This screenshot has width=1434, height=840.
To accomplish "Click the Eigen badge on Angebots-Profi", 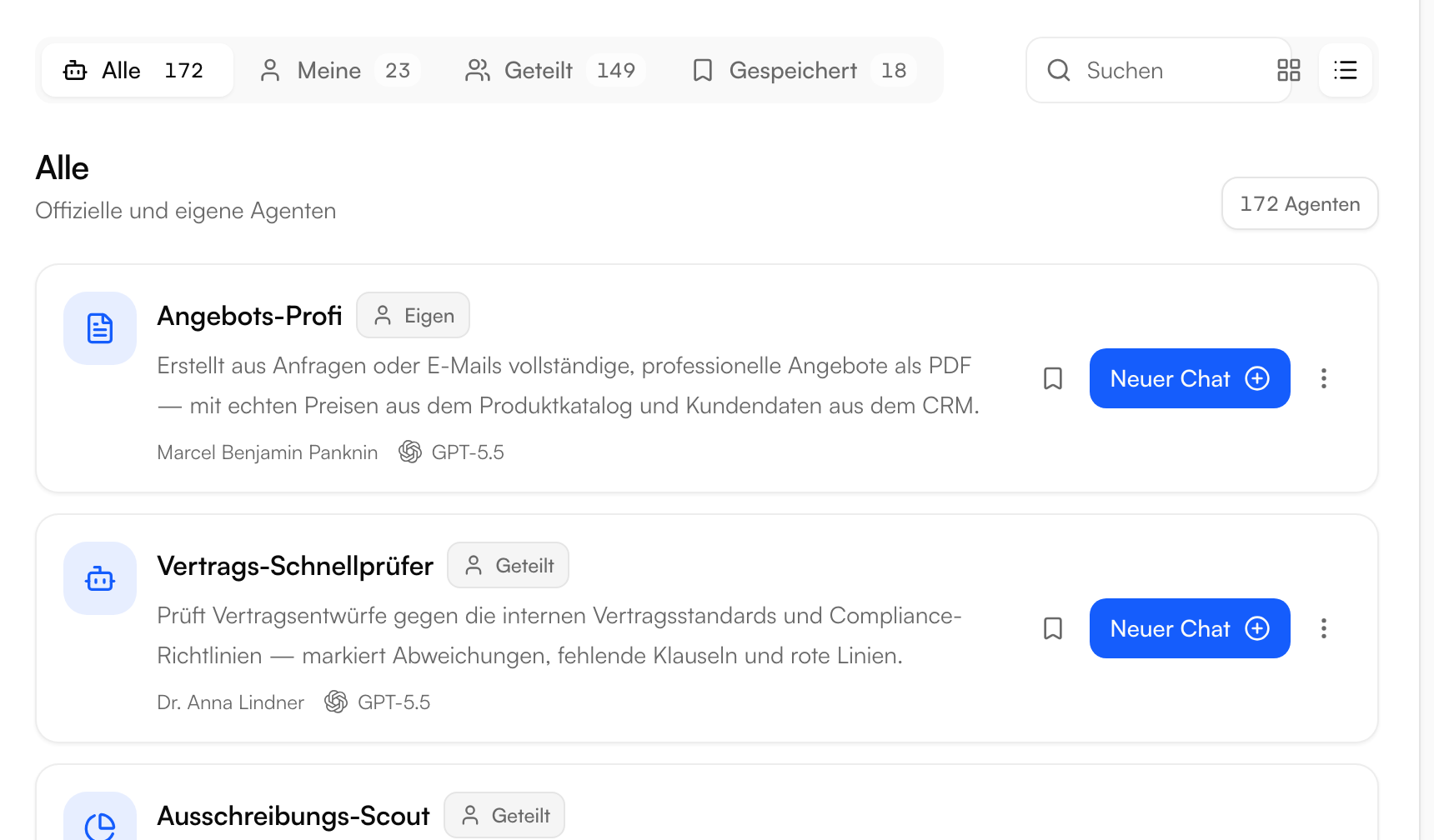I will tap(414, 315).
